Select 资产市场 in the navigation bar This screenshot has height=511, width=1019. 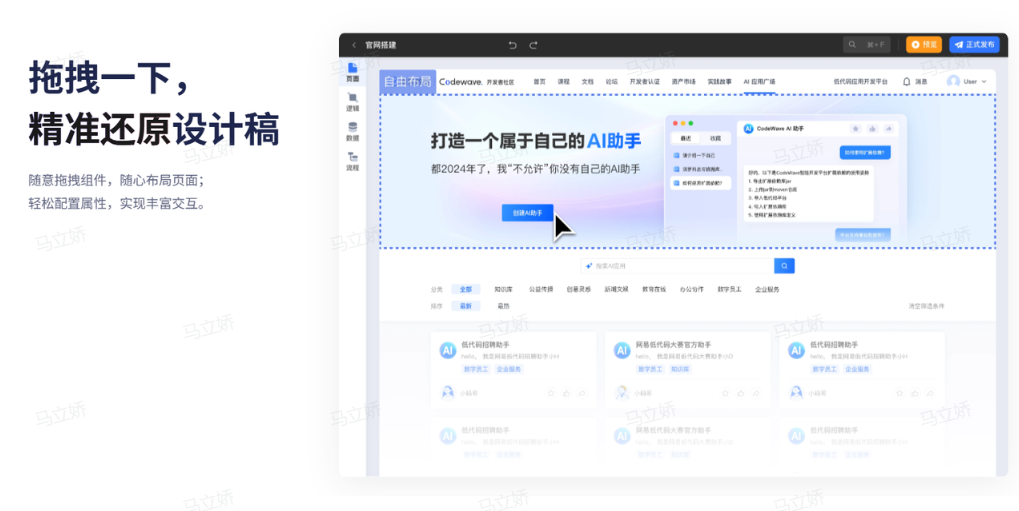[x=684, y=82]
